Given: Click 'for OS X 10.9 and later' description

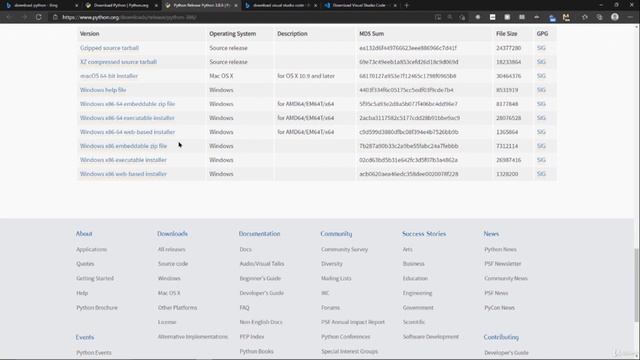Looking at the screenshot, I should tap(306, 76).
